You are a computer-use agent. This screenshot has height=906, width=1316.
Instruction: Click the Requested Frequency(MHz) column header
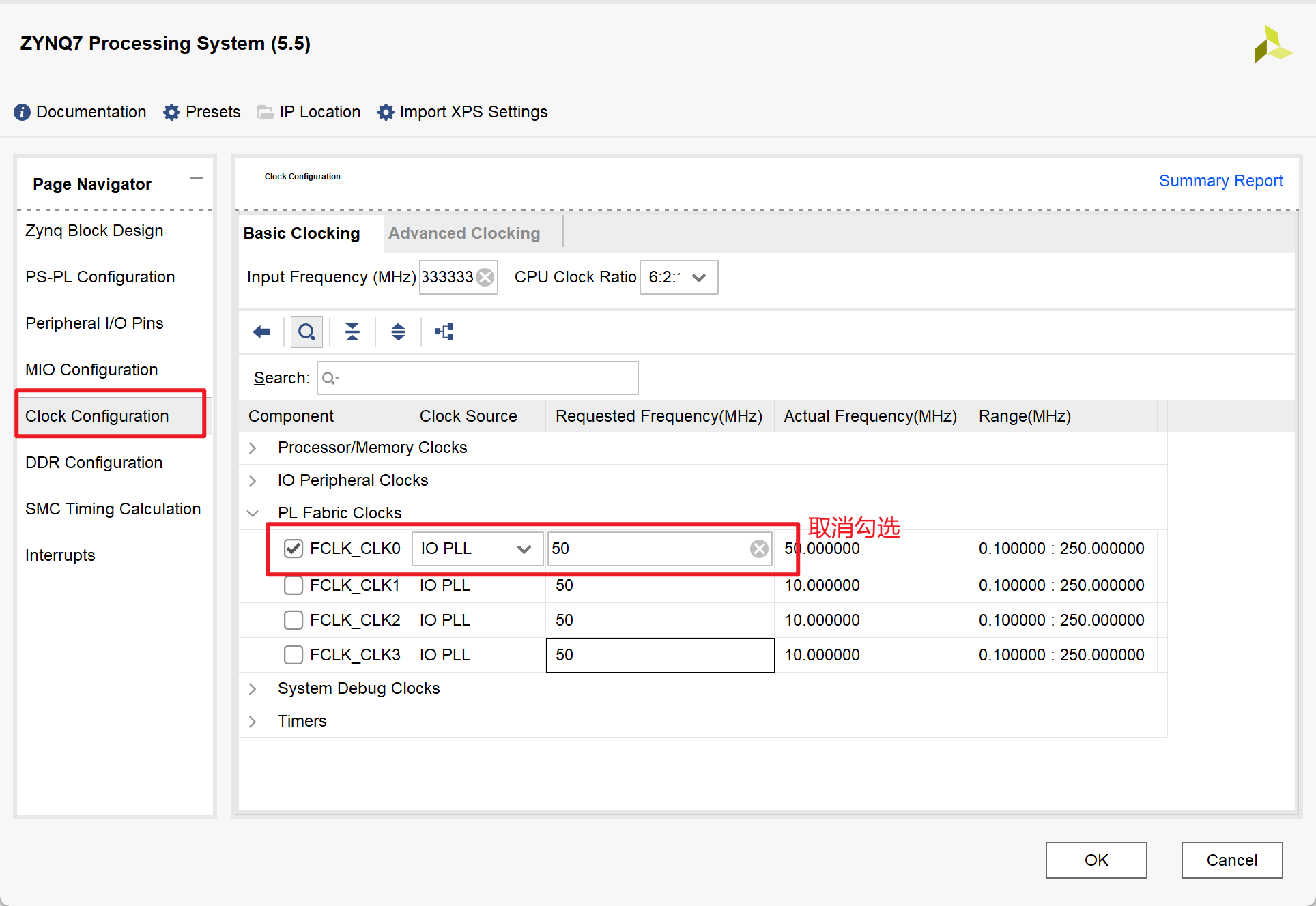pos(659,416)
